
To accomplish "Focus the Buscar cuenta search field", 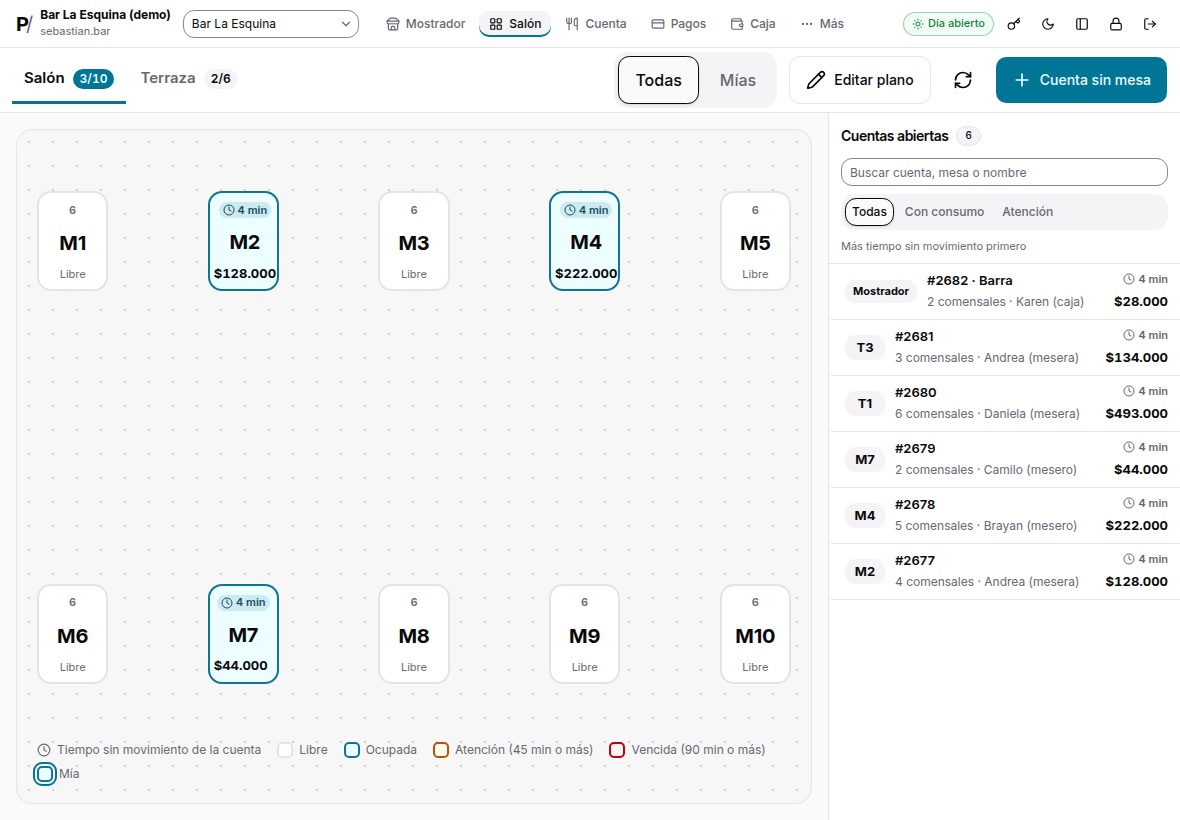I will point(1004,172).
